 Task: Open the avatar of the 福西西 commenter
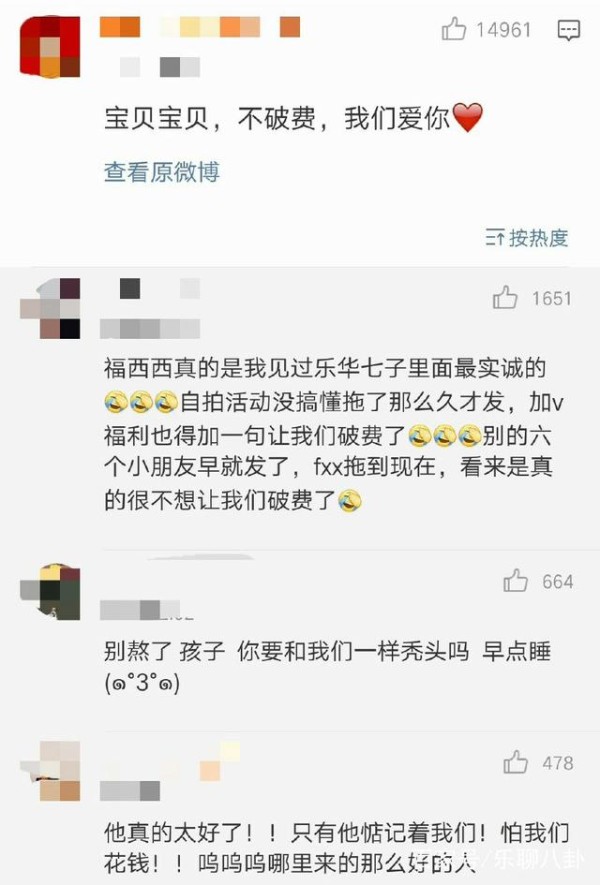(x=50, y=308)
